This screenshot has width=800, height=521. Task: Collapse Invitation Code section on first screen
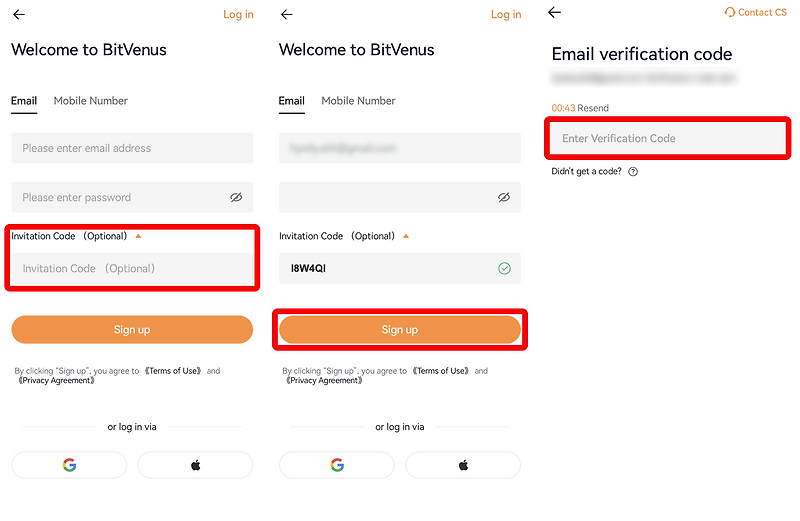coord(138,236)
